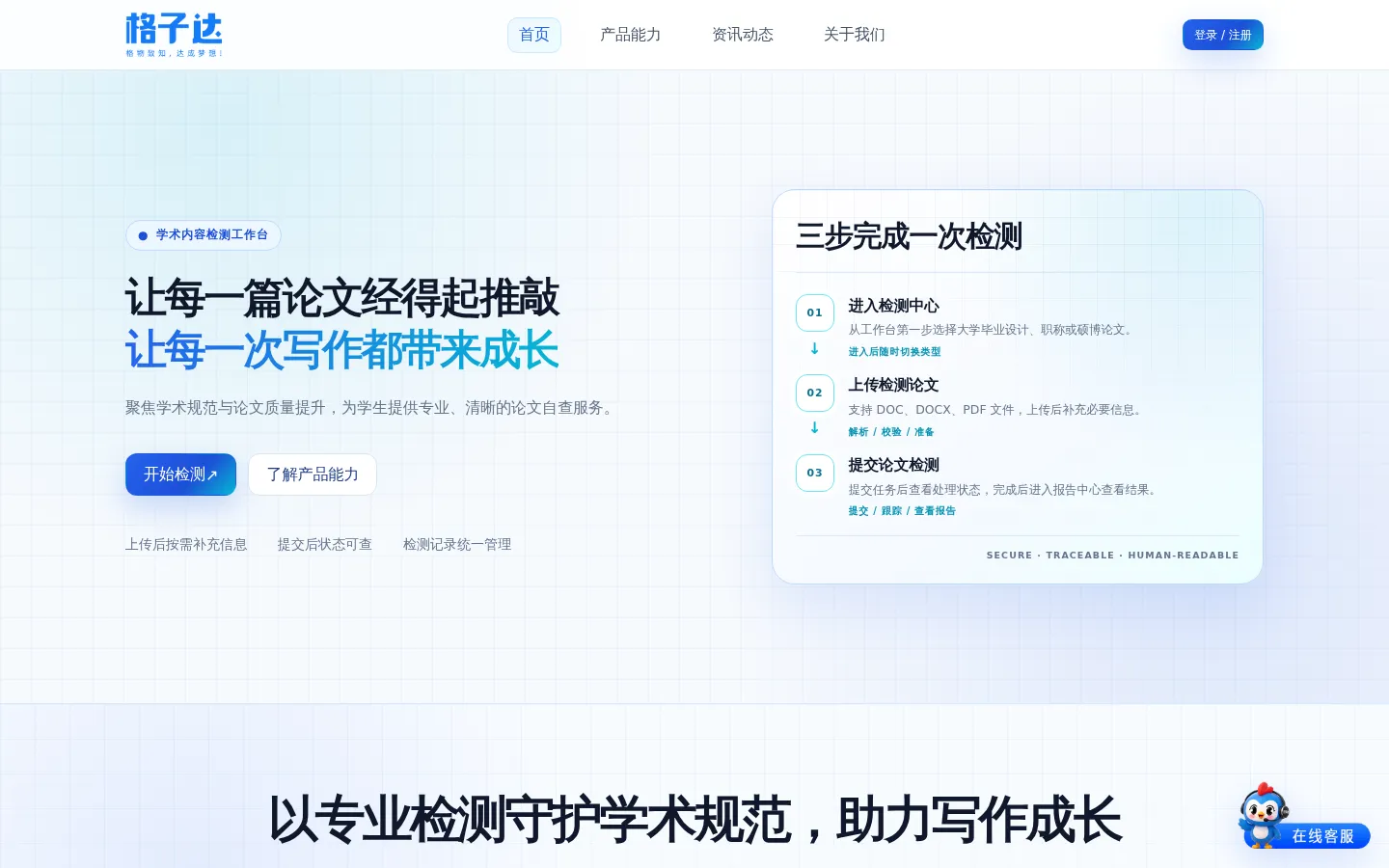
Task: Click the 03 step number badge
Action: coord(815,473)
